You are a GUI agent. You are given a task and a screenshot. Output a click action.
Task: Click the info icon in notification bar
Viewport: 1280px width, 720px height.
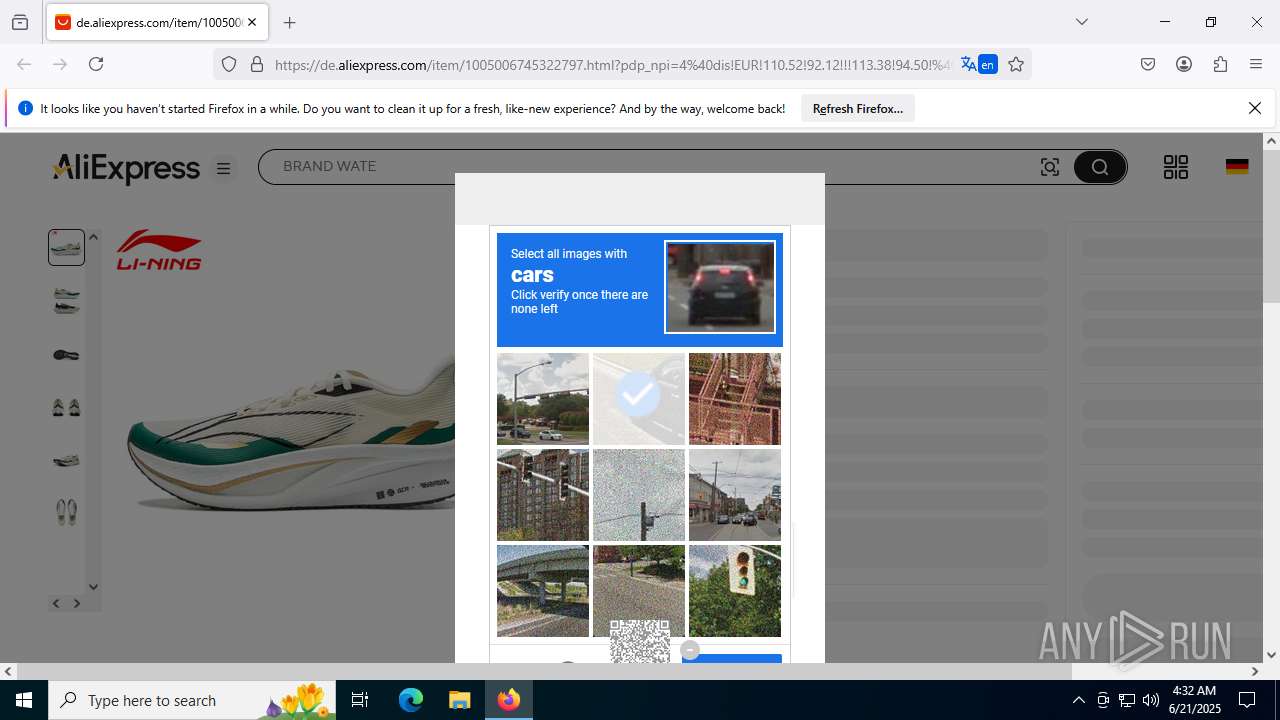(x=26, y=108)
